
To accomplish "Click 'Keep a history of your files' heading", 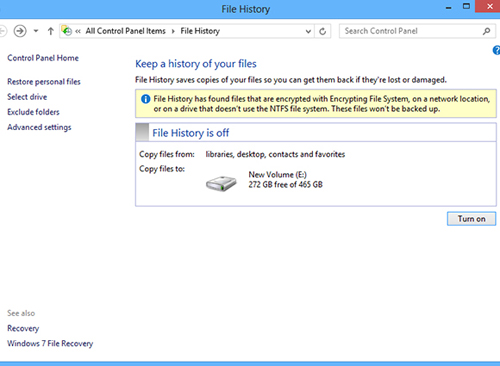I will click(x=196, y=64).
